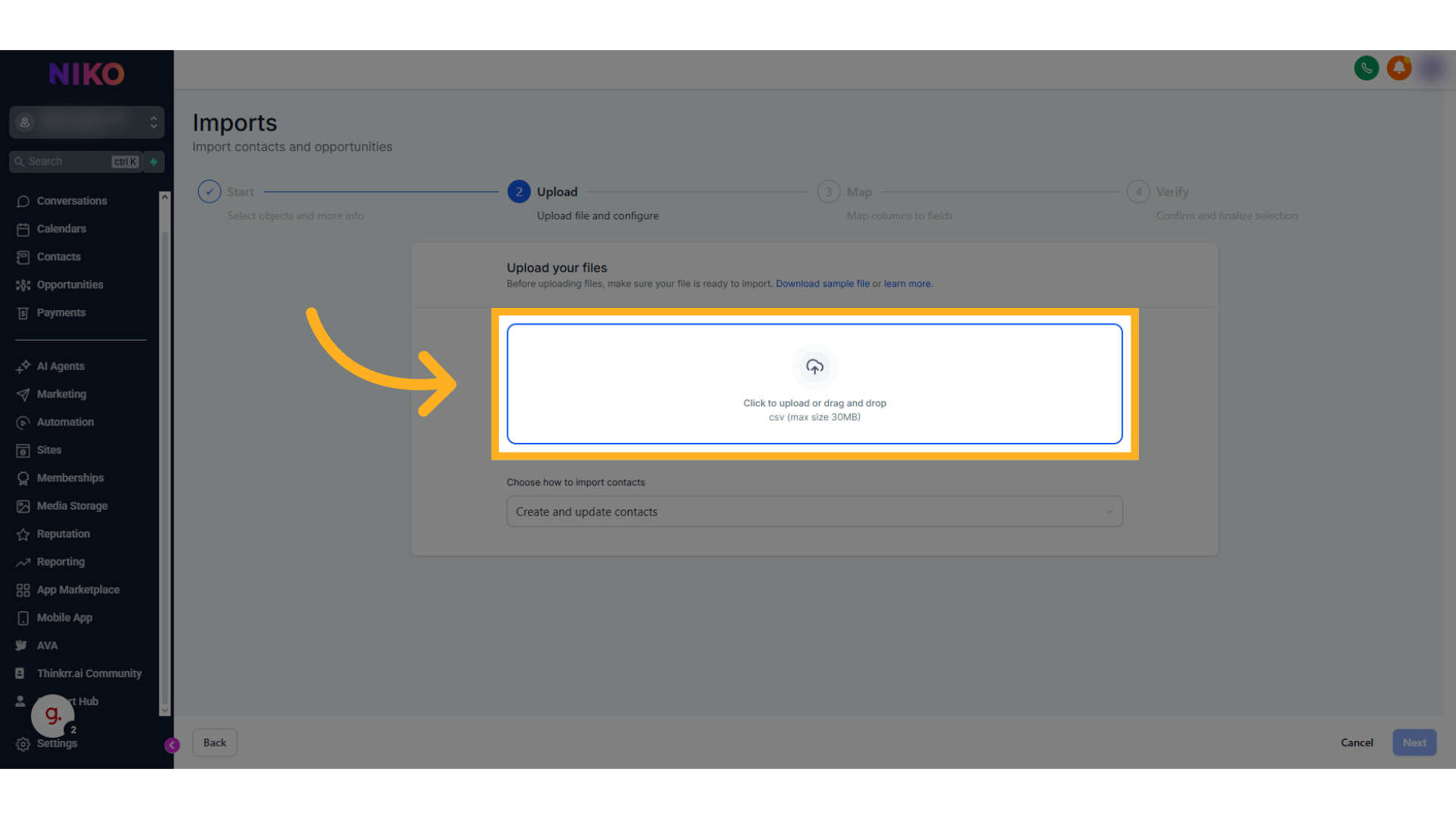Open the Opportunities sidebar item

point(70,285)
